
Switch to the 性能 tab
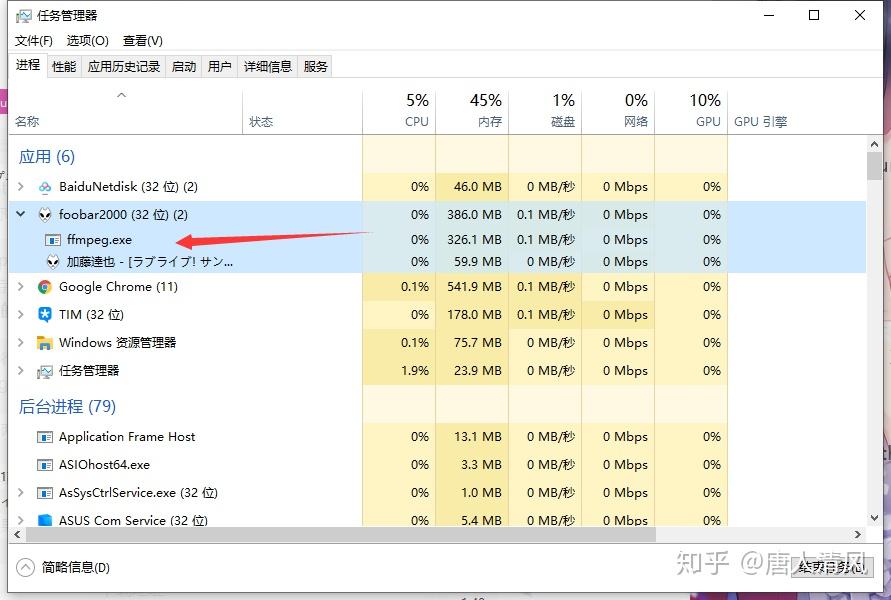click(x=62, y=66)
